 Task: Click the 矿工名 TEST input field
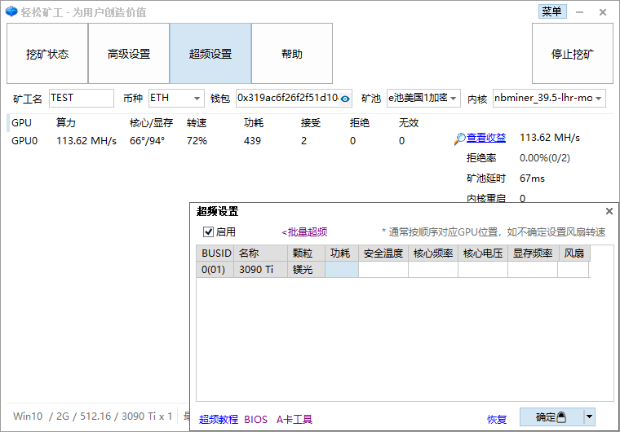point(81,98)
